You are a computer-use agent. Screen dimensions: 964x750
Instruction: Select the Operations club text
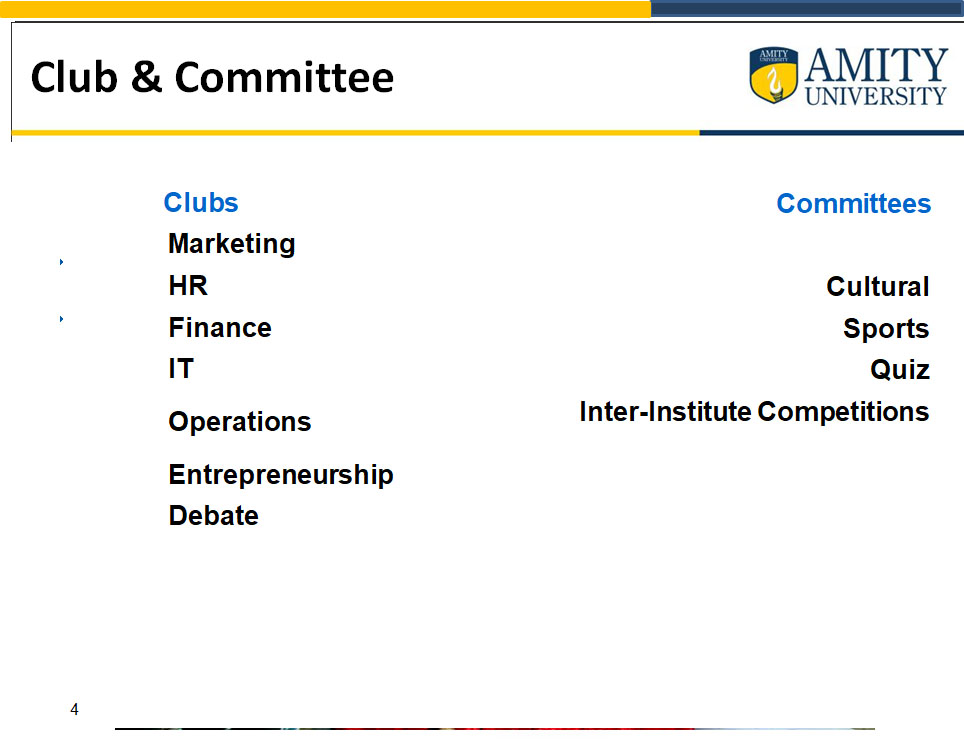240,422
